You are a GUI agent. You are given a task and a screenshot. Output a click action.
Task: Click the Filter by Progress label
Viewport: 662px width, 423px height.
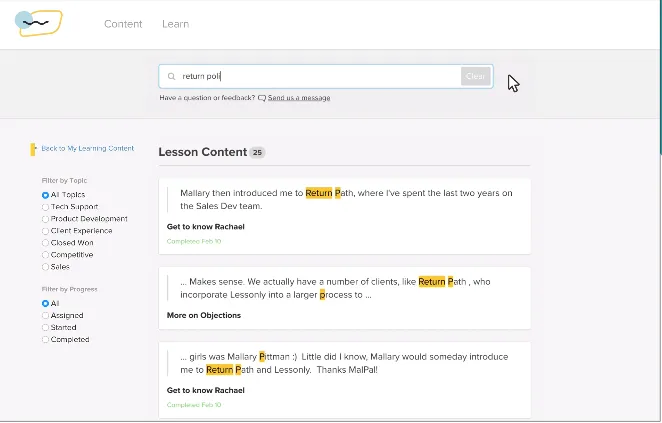69,289
